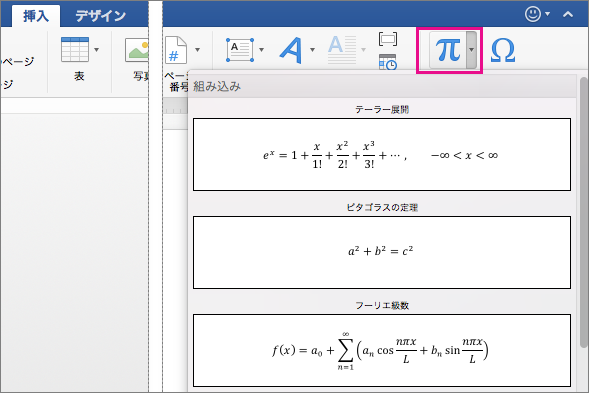
Task: Expand the text box dropdown arrow
Action: 261,50
